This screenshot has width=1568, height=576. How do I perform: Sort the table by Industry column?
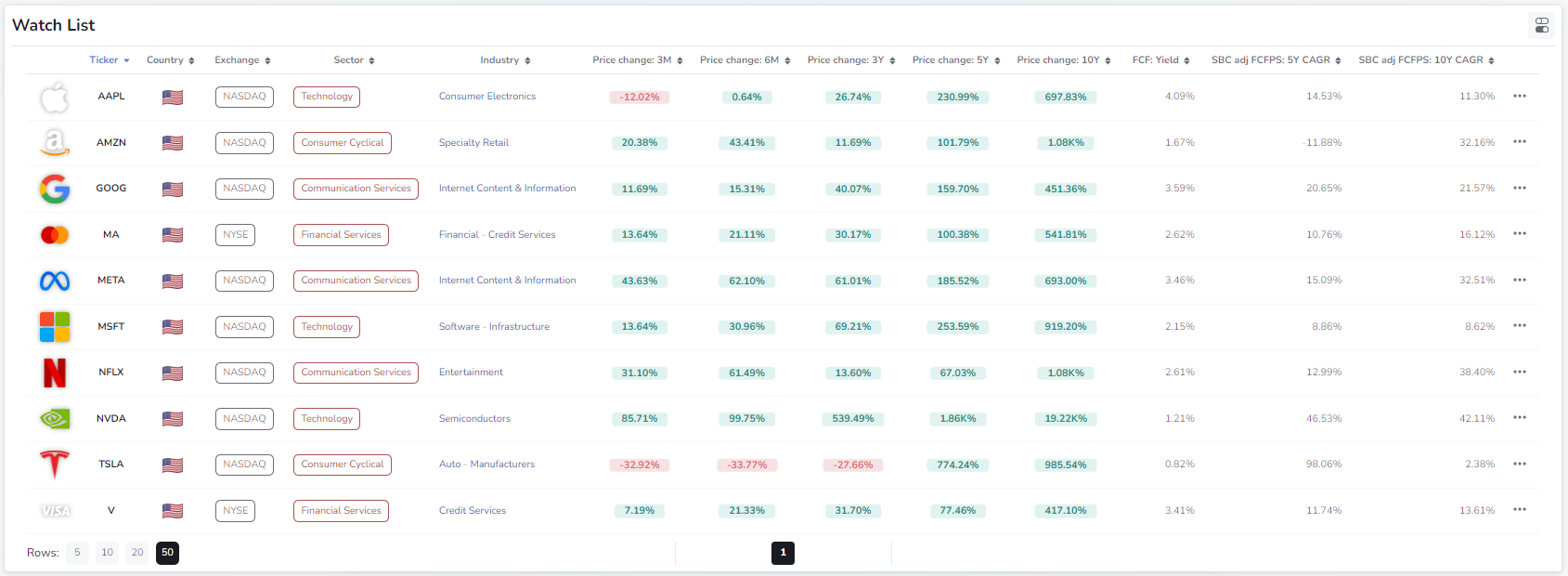coord(506,60)
